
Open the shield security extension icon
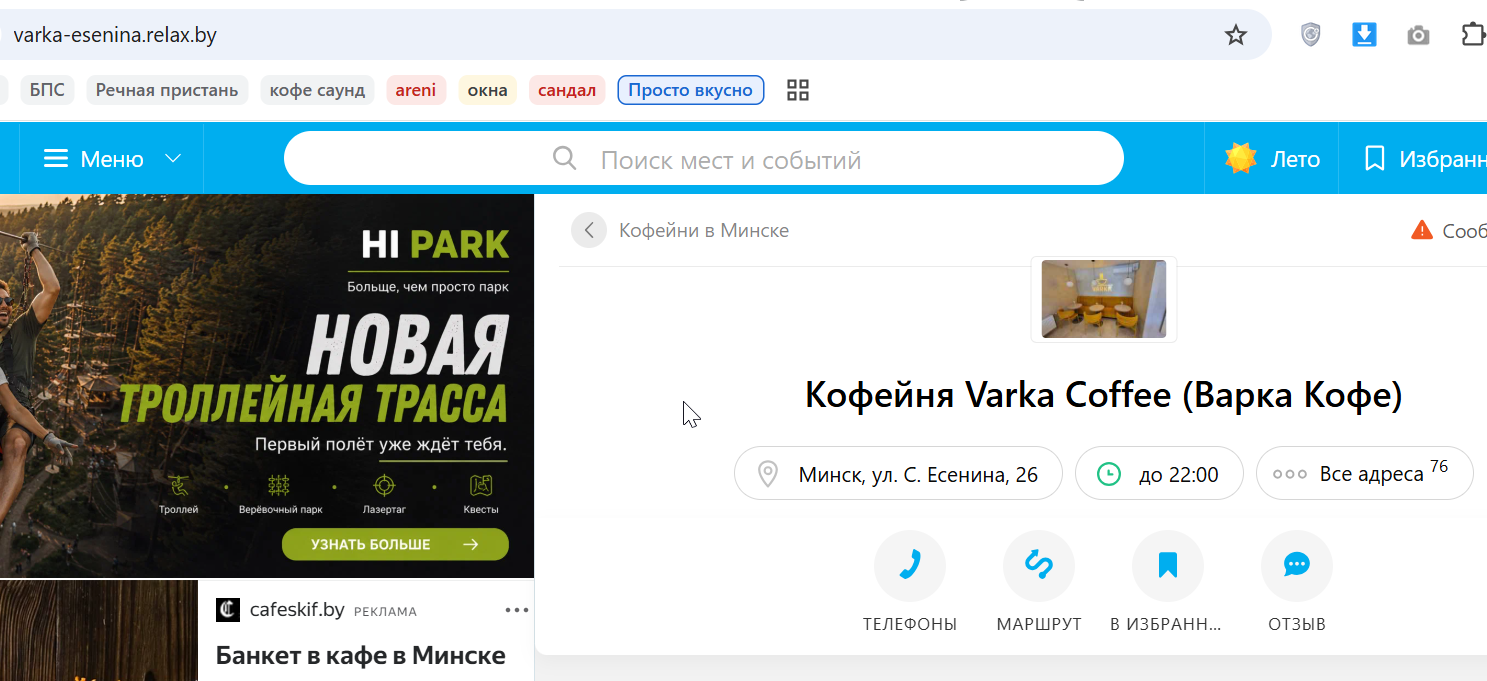pos(1310,35)
